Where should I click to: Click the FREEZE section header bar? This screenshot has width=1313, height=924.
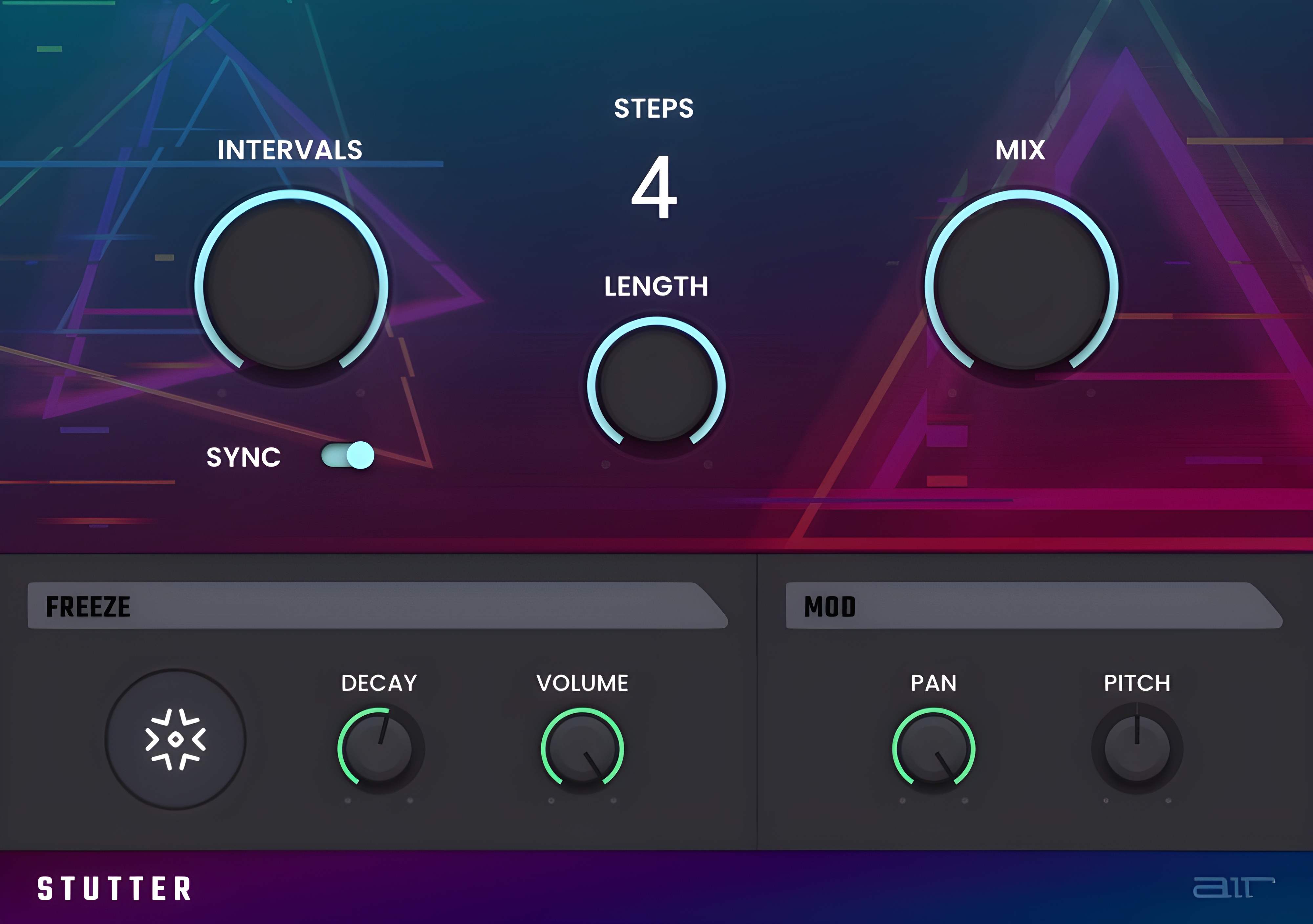coord(377,606)
